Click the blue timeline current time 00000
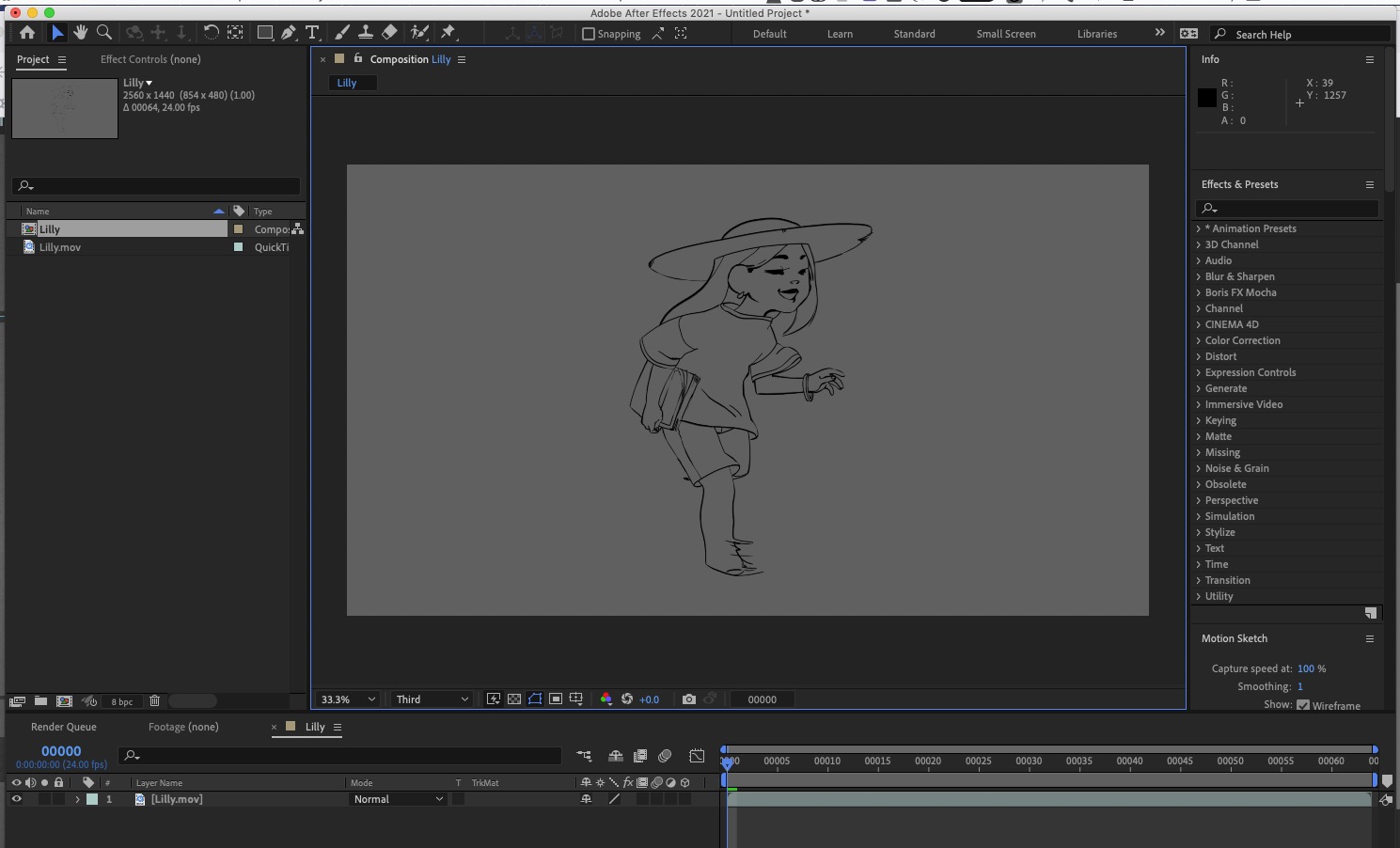 pyautogui.click(x=61, y=751)
